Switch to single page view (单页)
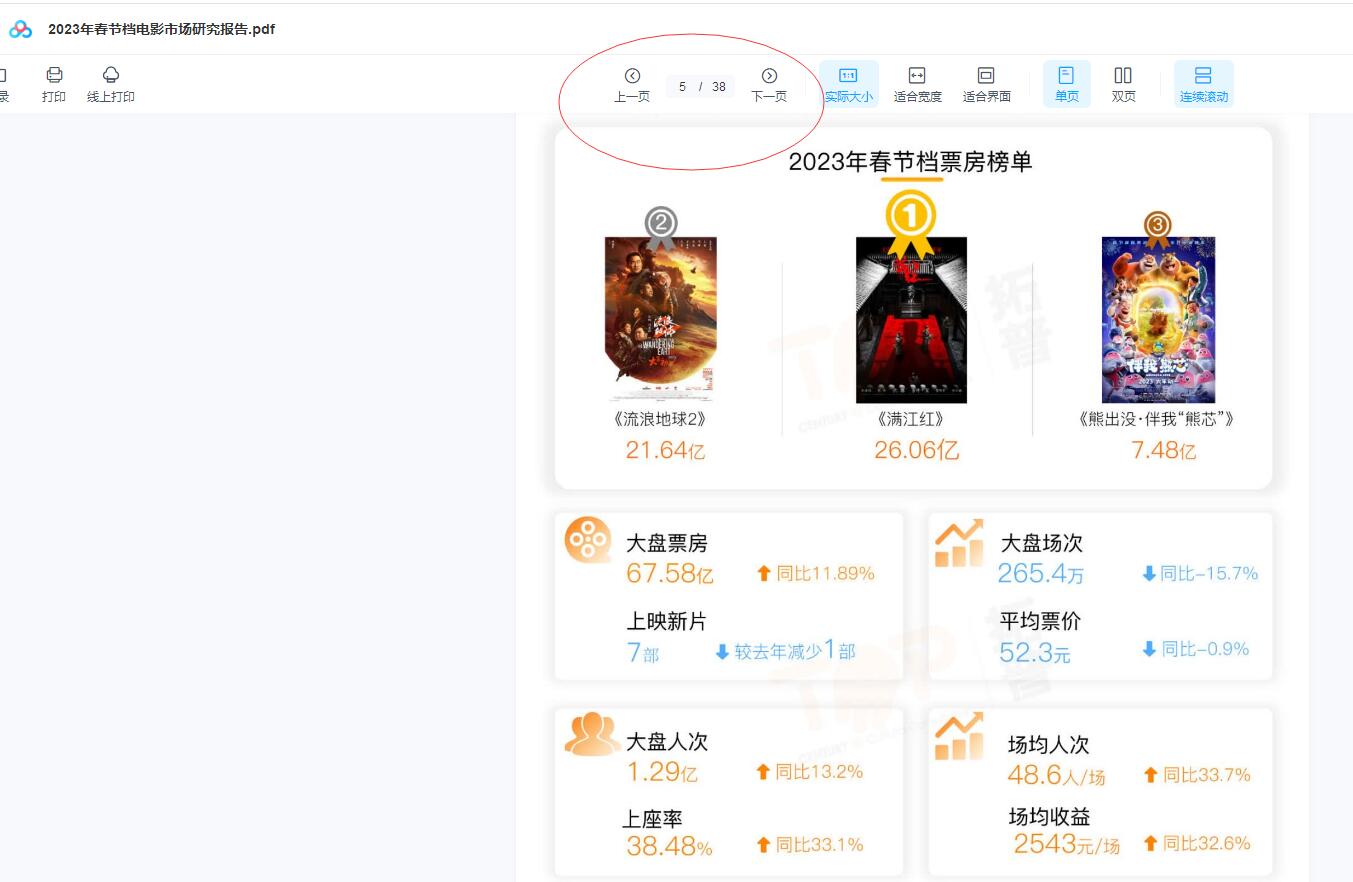 [1067, 84]
